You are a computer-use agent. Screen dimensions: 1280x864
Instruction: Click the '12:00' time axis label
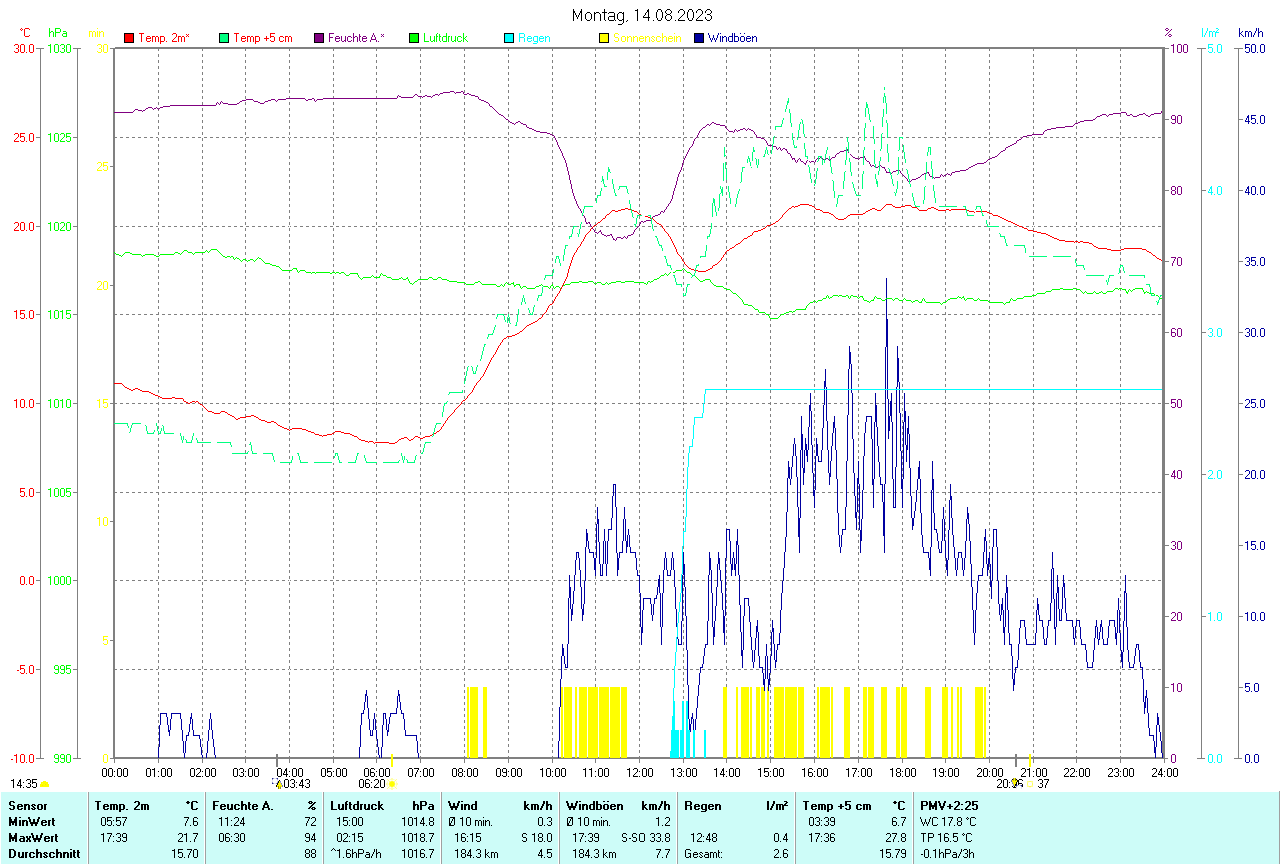tap(639, 772)
